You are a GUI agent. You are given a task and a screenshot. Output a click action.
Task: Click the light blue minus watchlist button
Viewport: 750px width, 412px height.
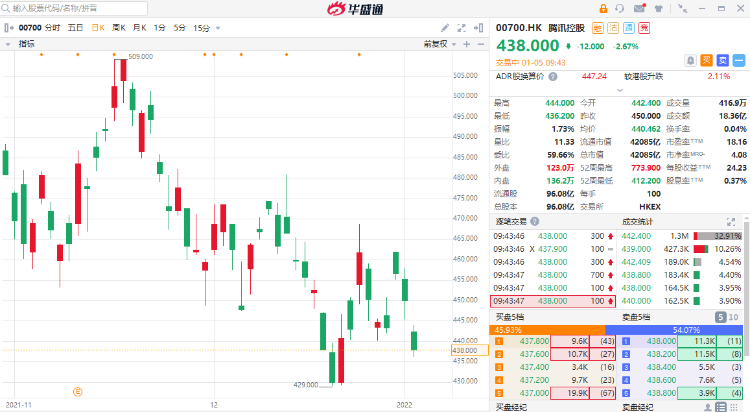click(x=739, y=61)
